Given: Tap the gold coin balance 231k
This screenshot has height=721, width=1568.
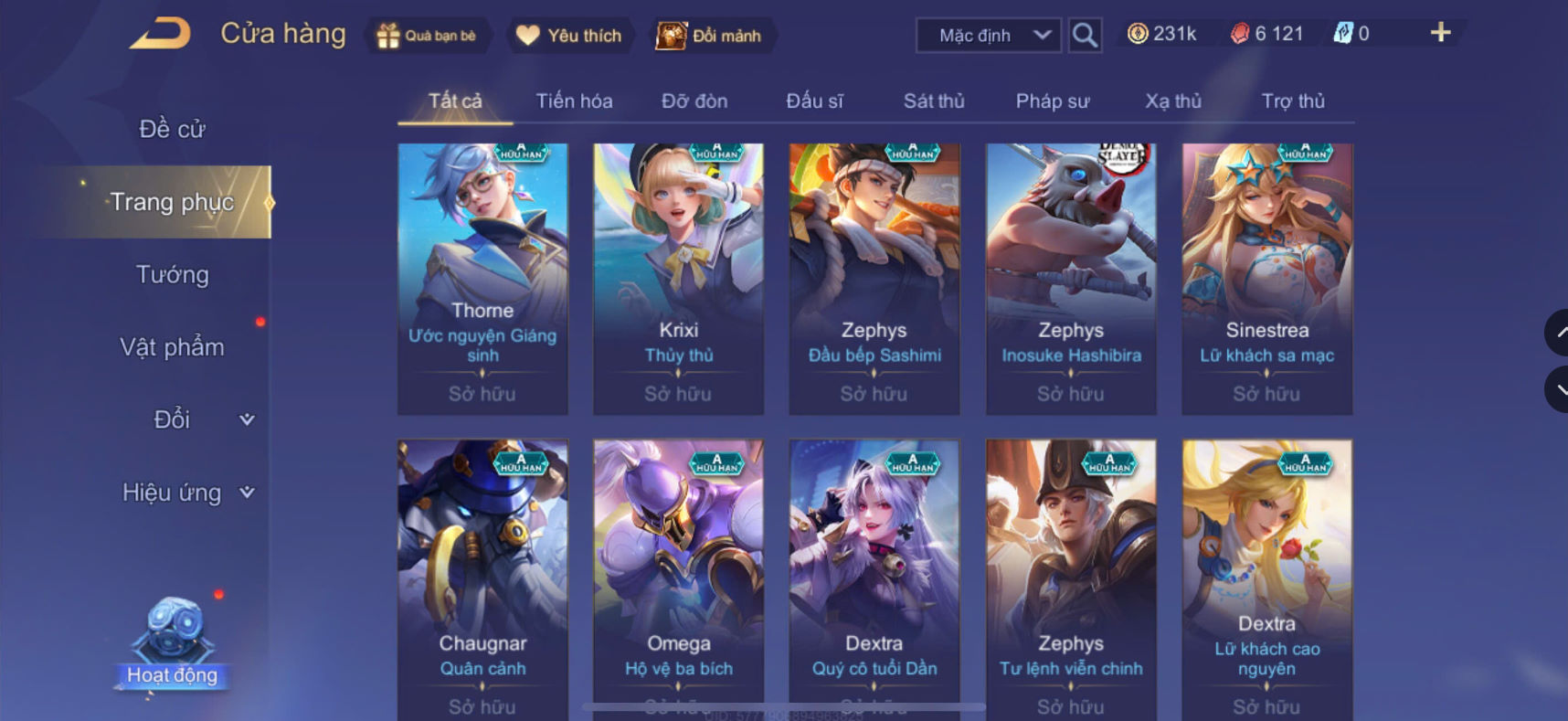Looking at the screenshot, I should [1161, 34].
